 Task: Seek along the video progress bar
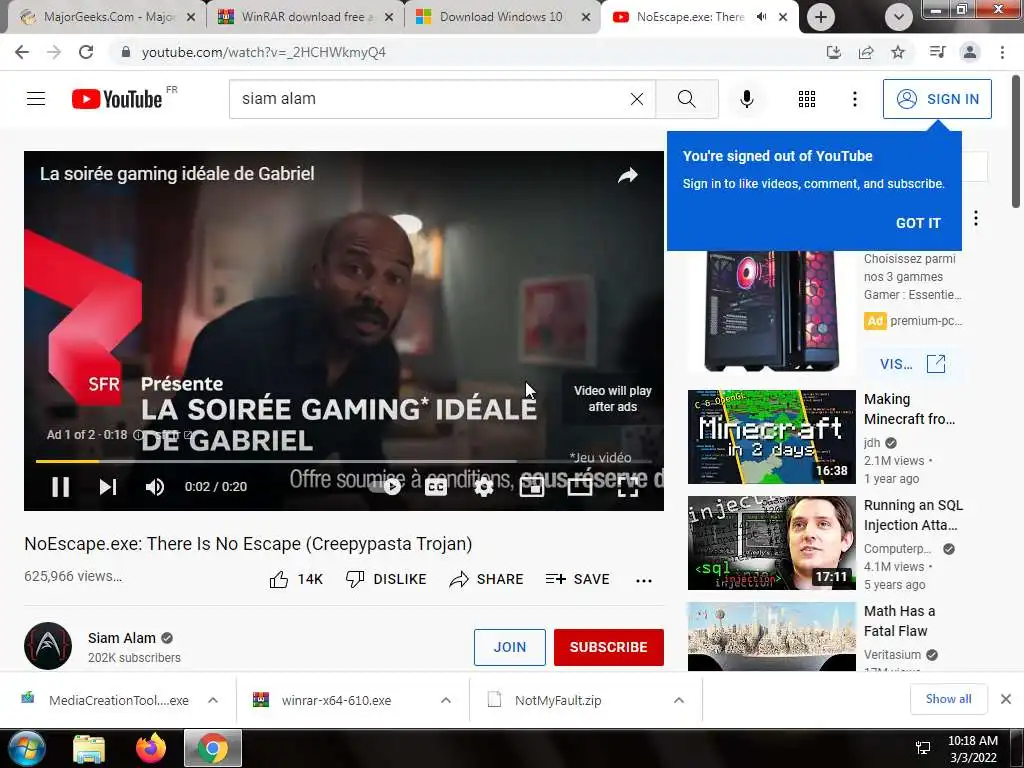(x=344, y=461)
